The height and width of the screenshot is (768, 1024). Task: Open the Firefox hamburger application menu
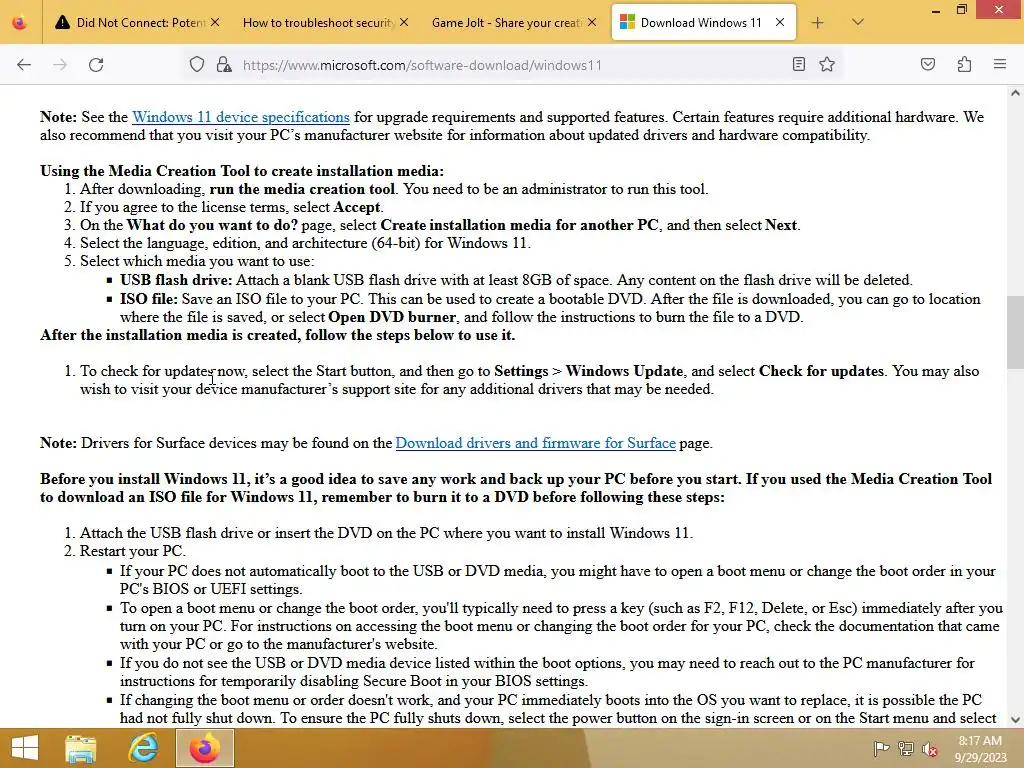[x=1000, y=64]
